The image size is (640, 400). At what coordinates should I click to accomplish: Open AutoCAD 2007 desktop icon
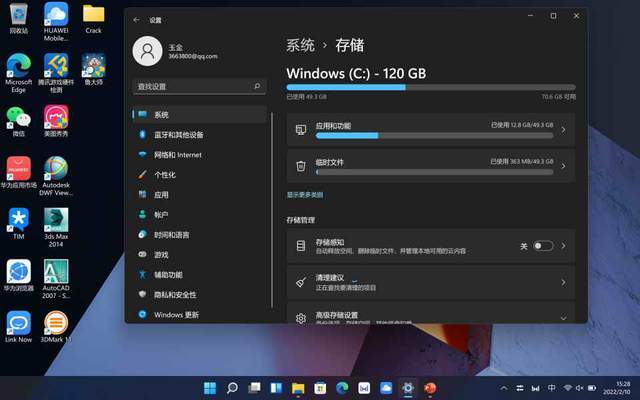[56, 278]
